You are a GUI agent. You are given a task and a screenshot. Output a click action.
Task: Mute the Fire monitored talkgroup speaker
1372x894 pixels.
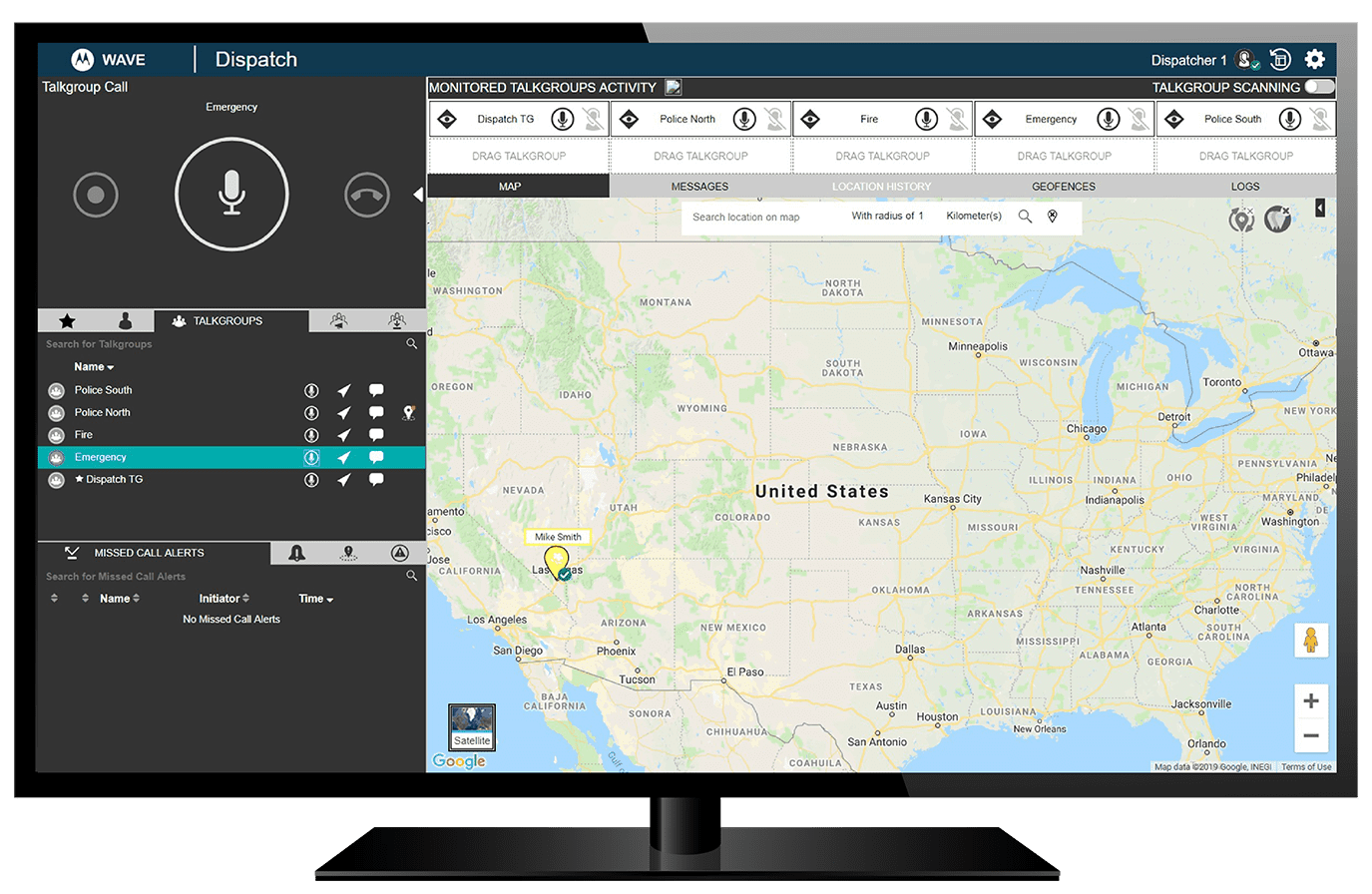957,120
